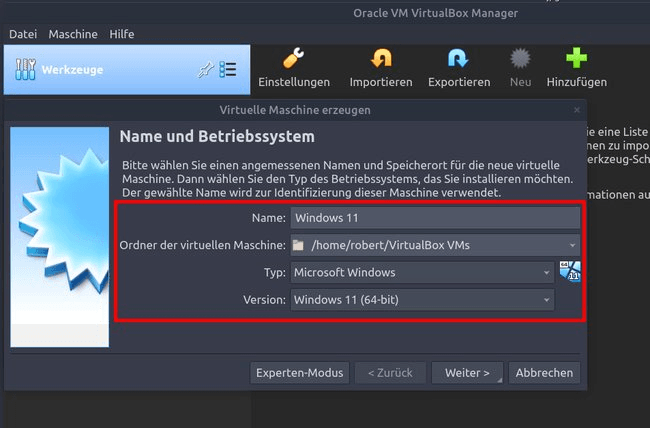The width and height of the screenshot is (650, 428).
Task: Click the Name field containing Windows 11
Action: point(434,217)
